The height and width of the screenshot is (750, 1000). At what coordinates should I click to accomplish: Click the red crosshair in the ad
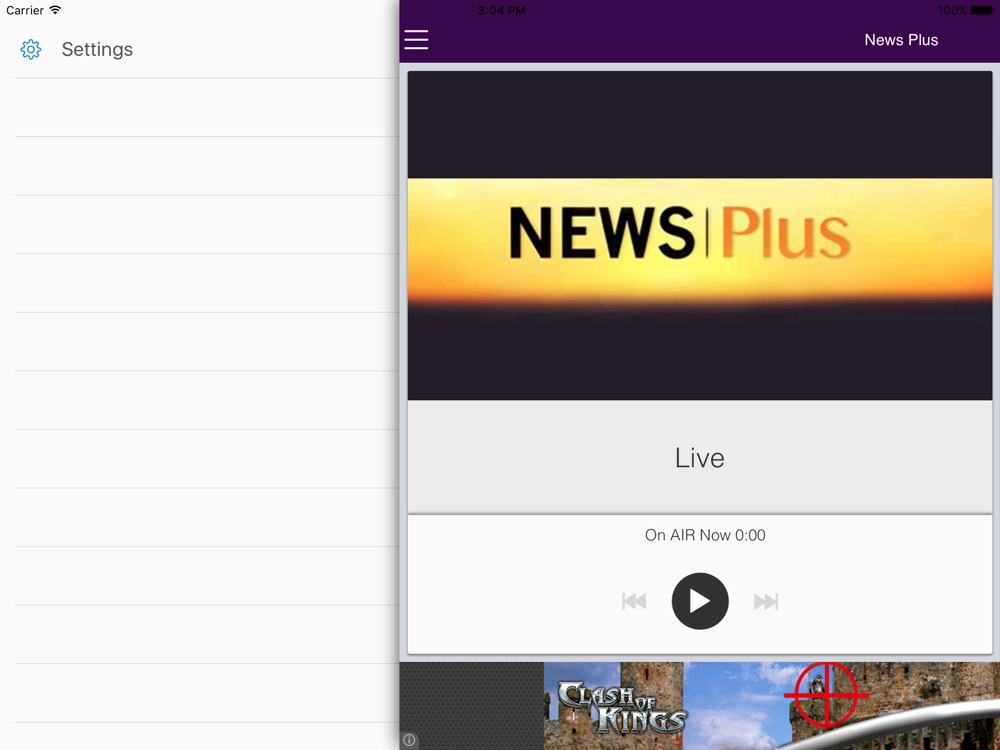click(826, 693)
